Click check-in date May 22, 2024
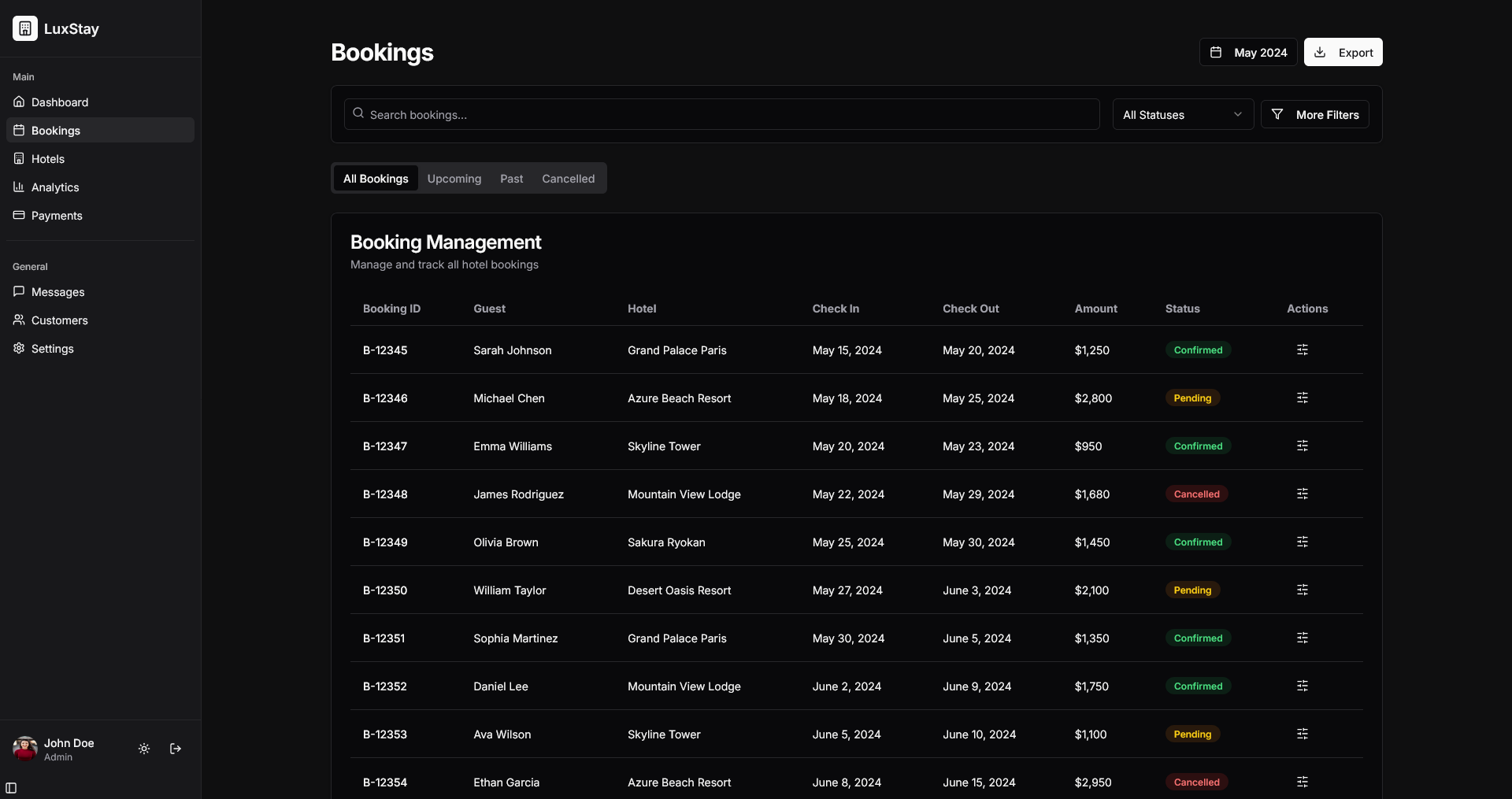The height and width of the screenshot is (799, 1512). pyautogui.click(x=848, y=494)
